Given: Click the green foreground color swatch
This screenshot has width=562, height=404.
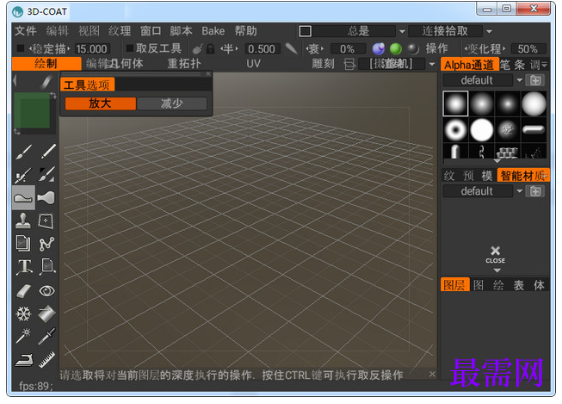Looking at the screenshot, I should point(32,110).
